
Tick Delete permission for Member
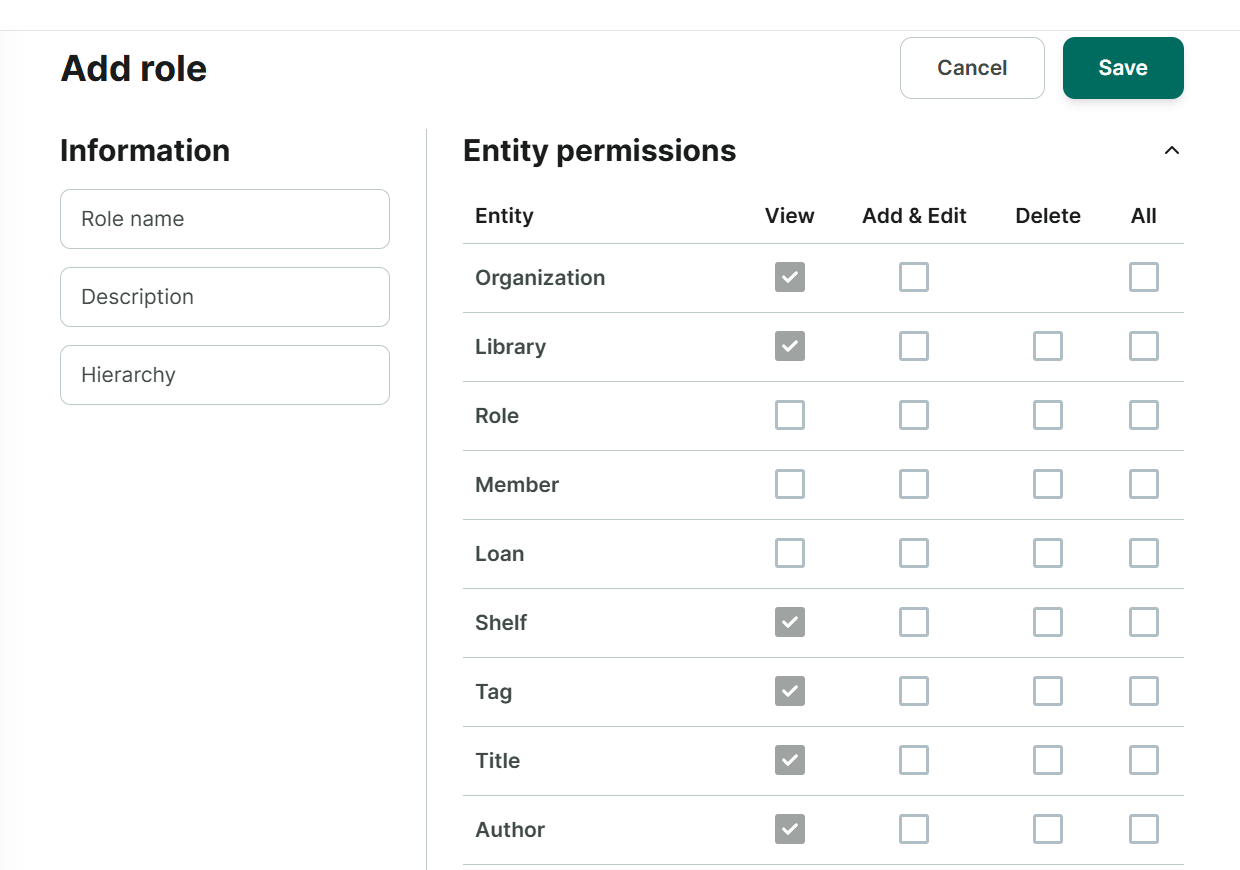[1048, 484]
